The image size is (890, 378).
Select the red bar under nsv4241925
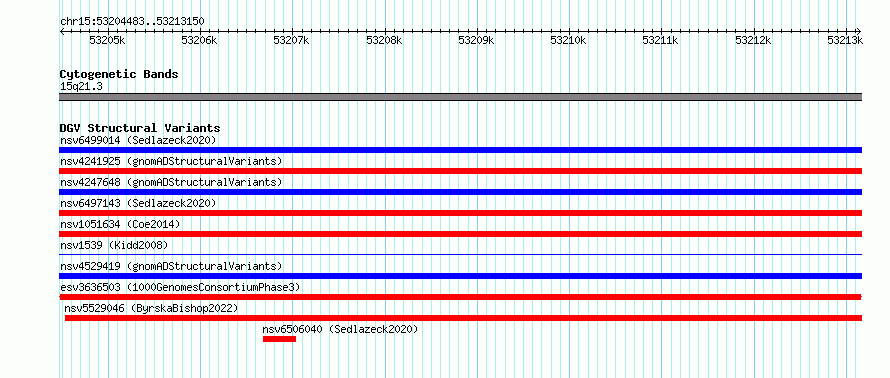pos(460,171)
